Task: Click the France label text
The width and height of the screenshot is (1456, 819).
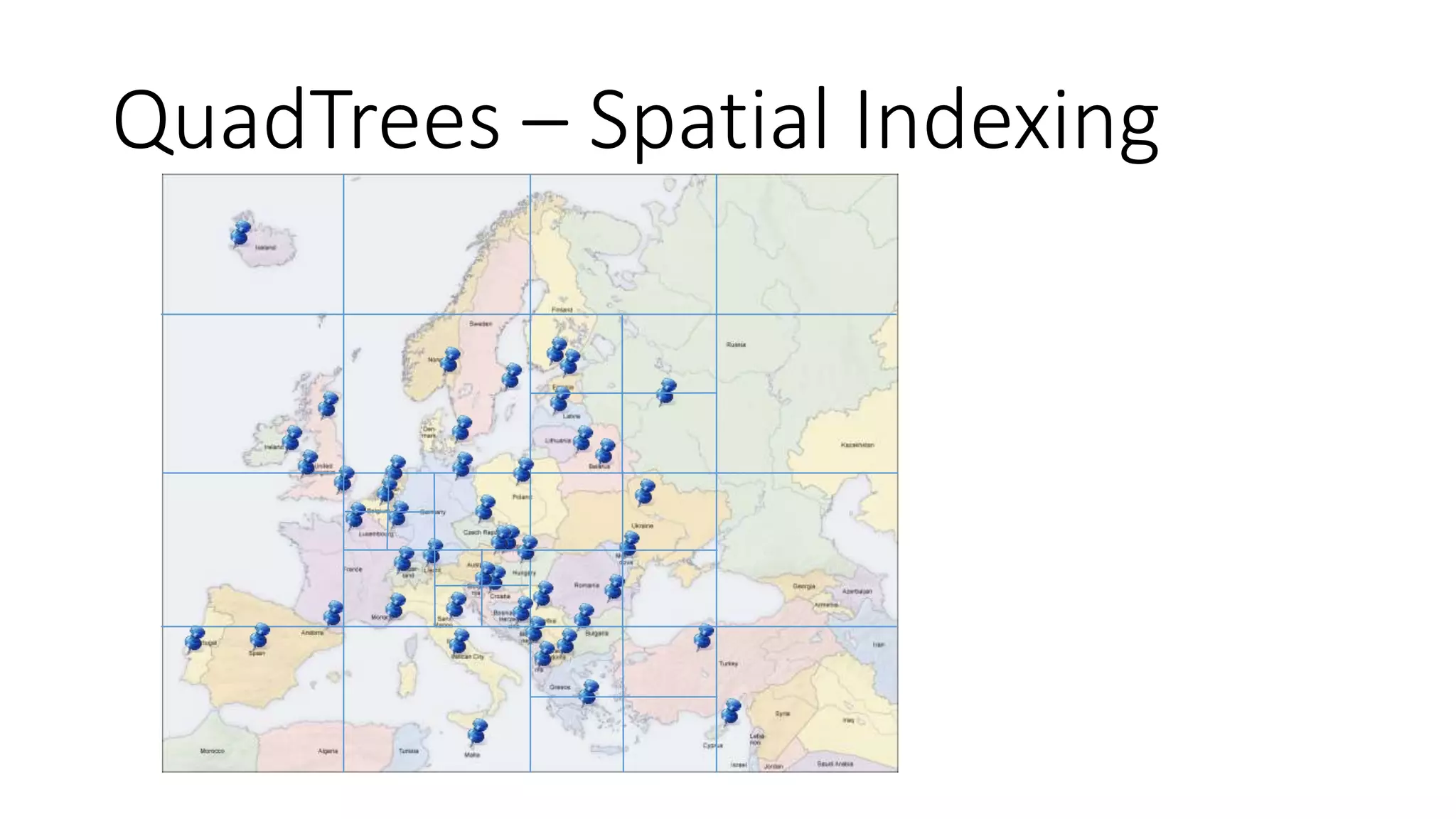Action: 353,569
